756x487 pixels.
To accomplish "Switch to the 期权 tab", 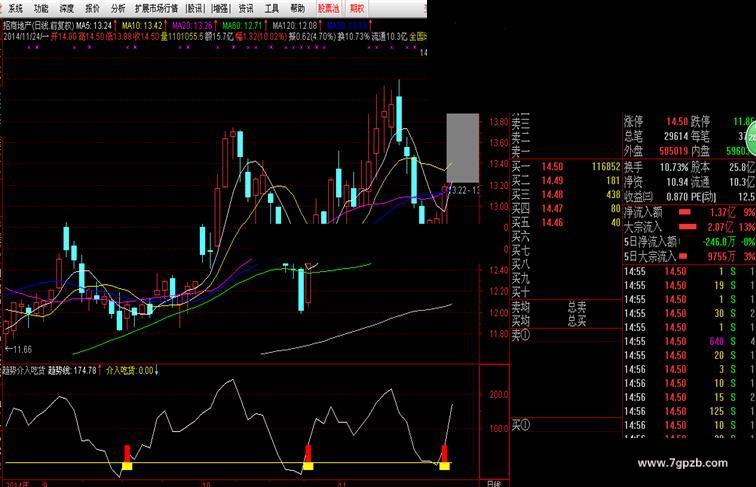I will [x=357, y=8].
